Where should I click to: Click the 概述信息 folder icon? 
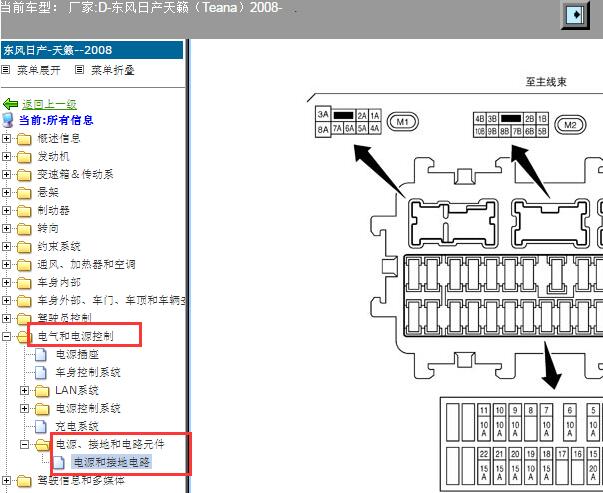pyautogui.click(x=24, y=139)
